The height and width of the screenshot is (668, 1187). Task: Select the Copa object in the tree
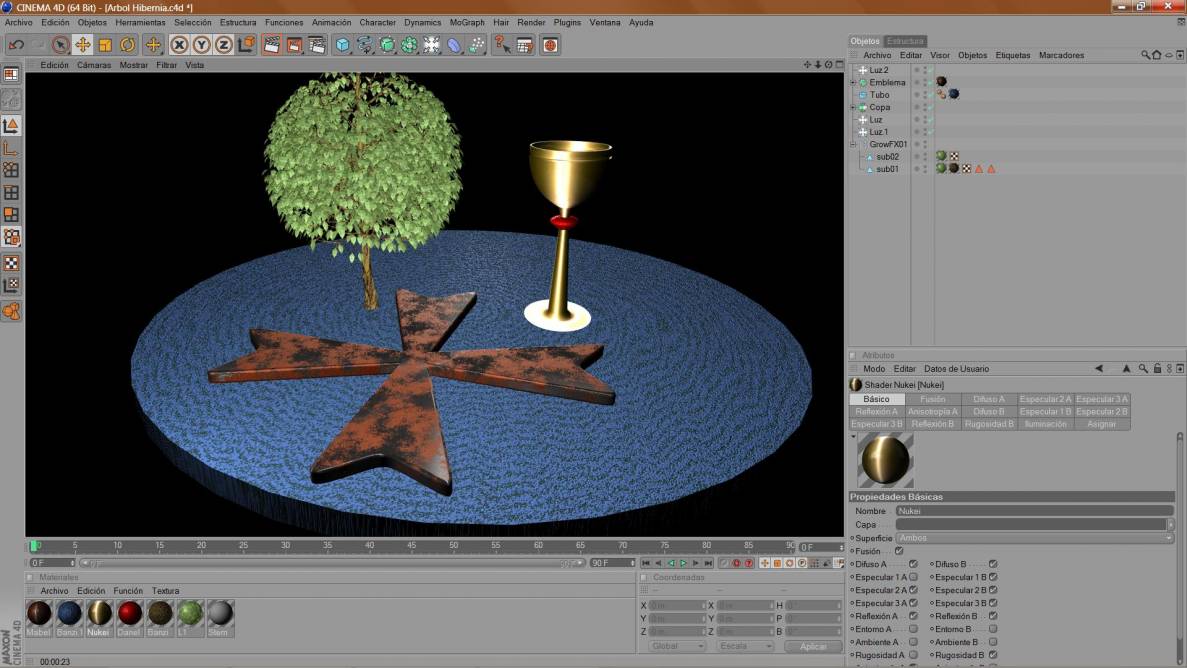tap(880, 107)
